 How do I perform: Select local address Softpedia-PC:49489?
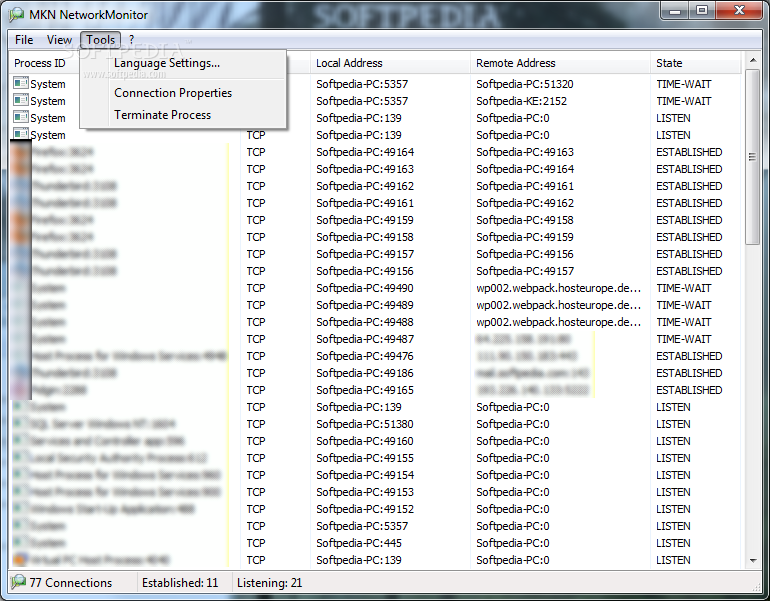point(365,305)
